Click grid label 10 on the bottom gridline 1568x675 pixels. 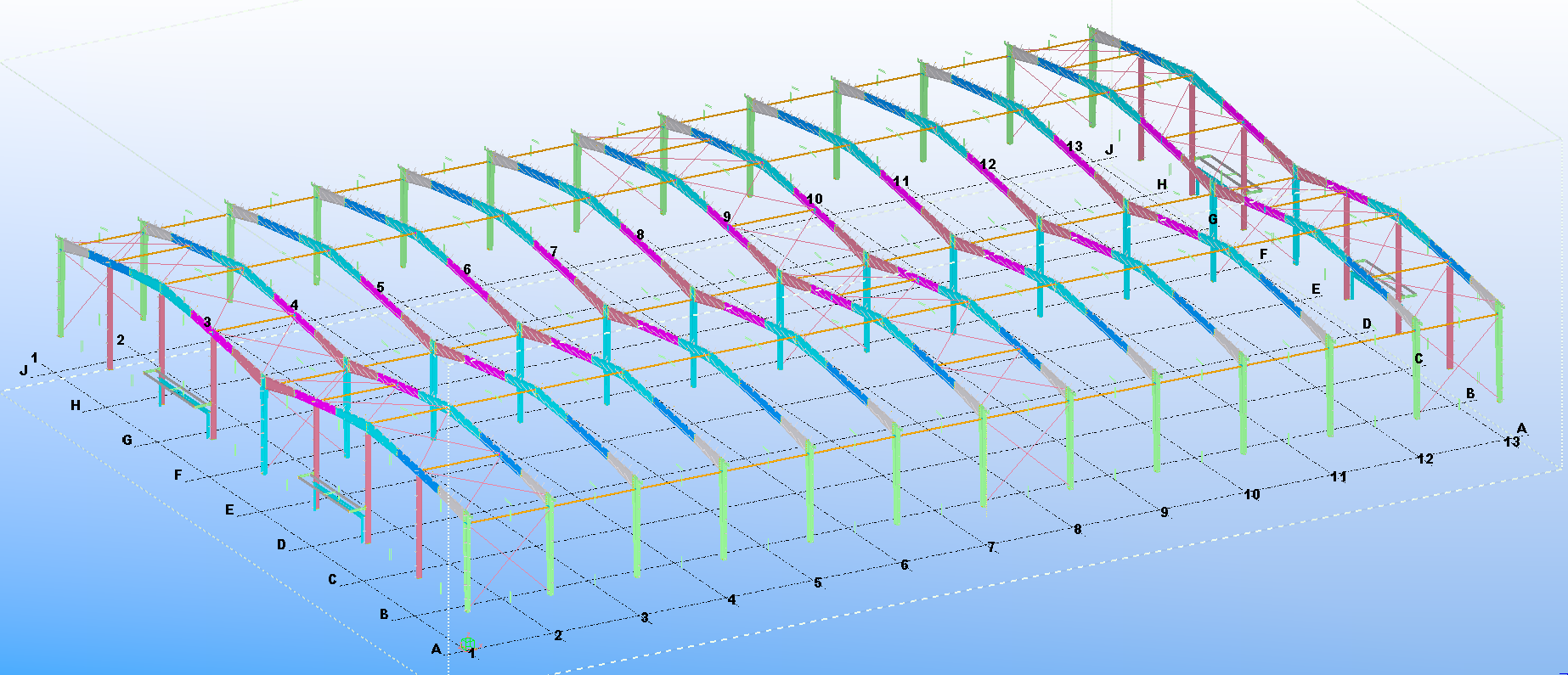(x=1251, y=494)
